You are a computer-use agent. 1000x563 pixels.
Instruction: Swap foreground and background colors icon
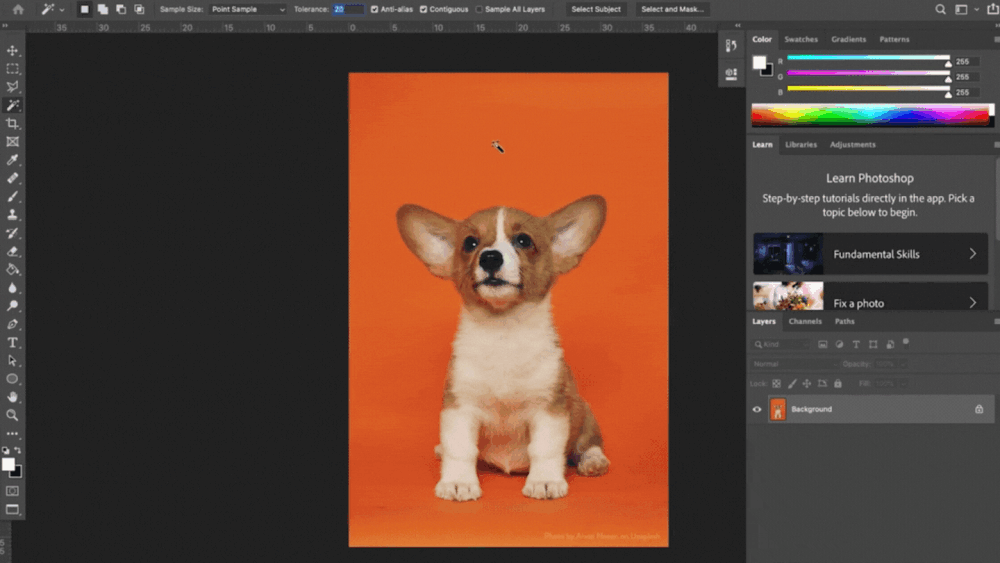point(18,450)
